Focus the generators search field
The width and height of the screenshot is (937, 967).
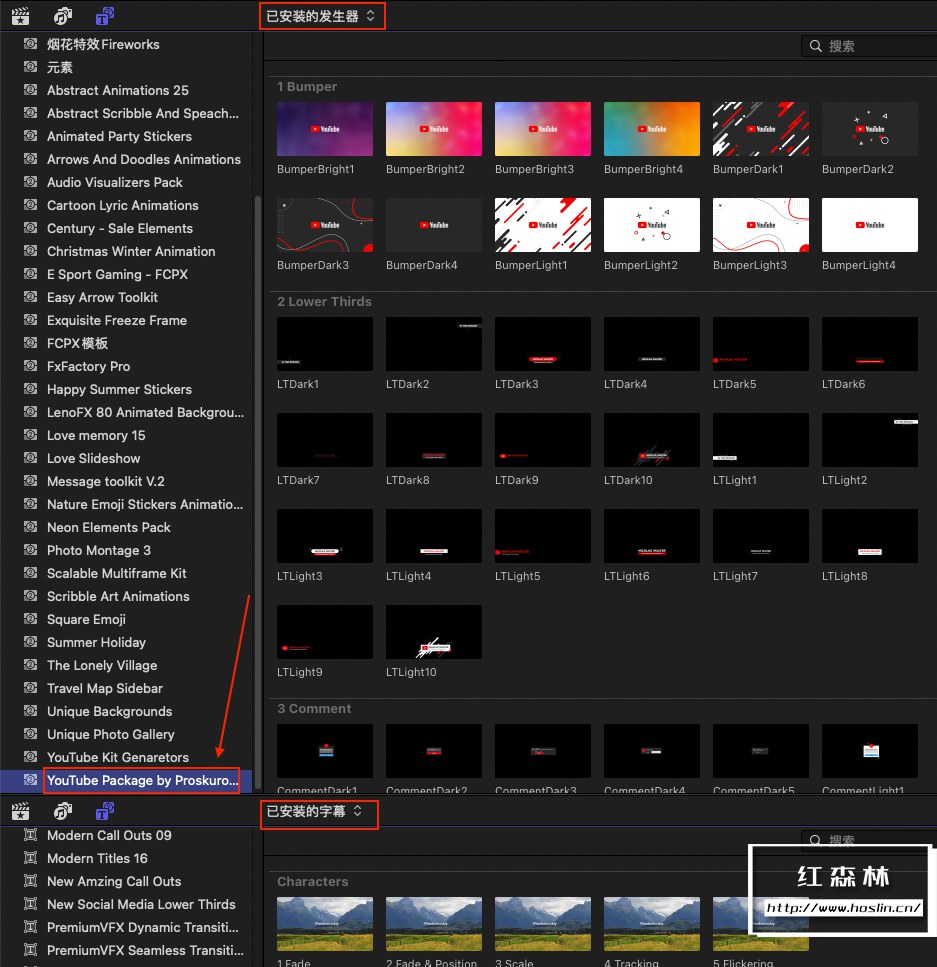pyautogui.click(x=869, y=46)
